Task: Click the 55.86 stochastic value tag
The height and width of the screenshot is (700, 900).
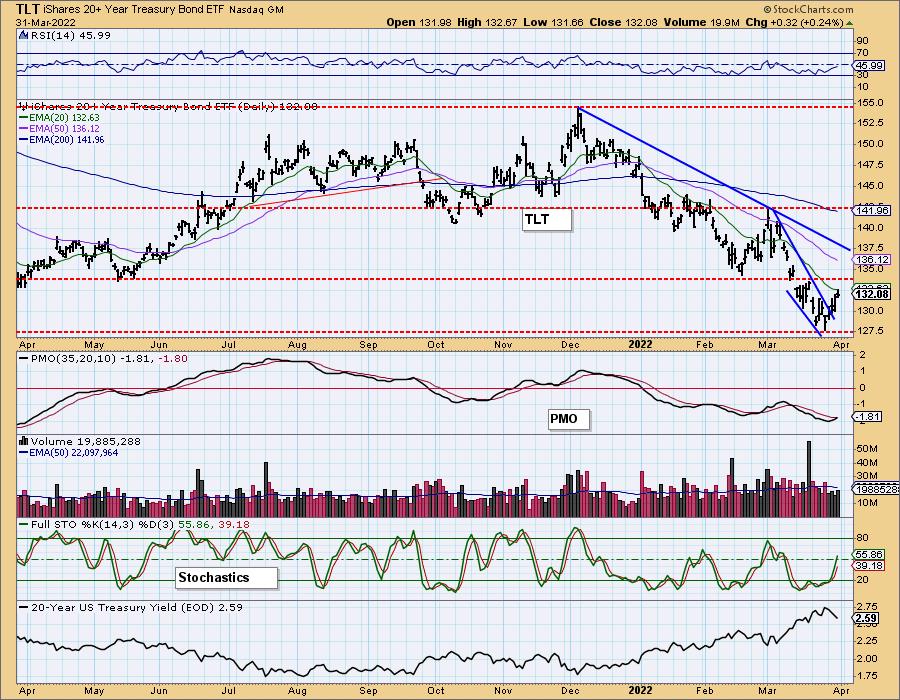Action: pyautogui.click(x=870, y=555)
